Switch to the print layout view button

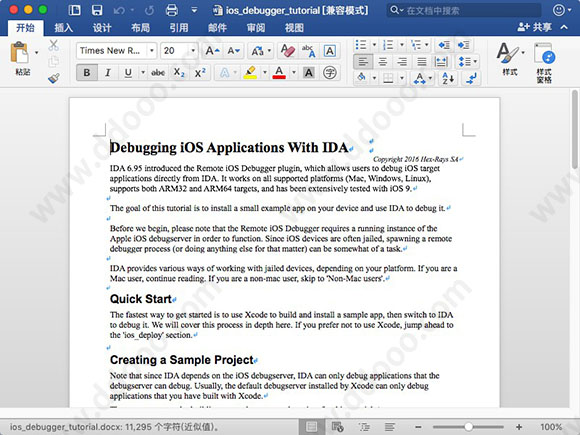[312, 427]
